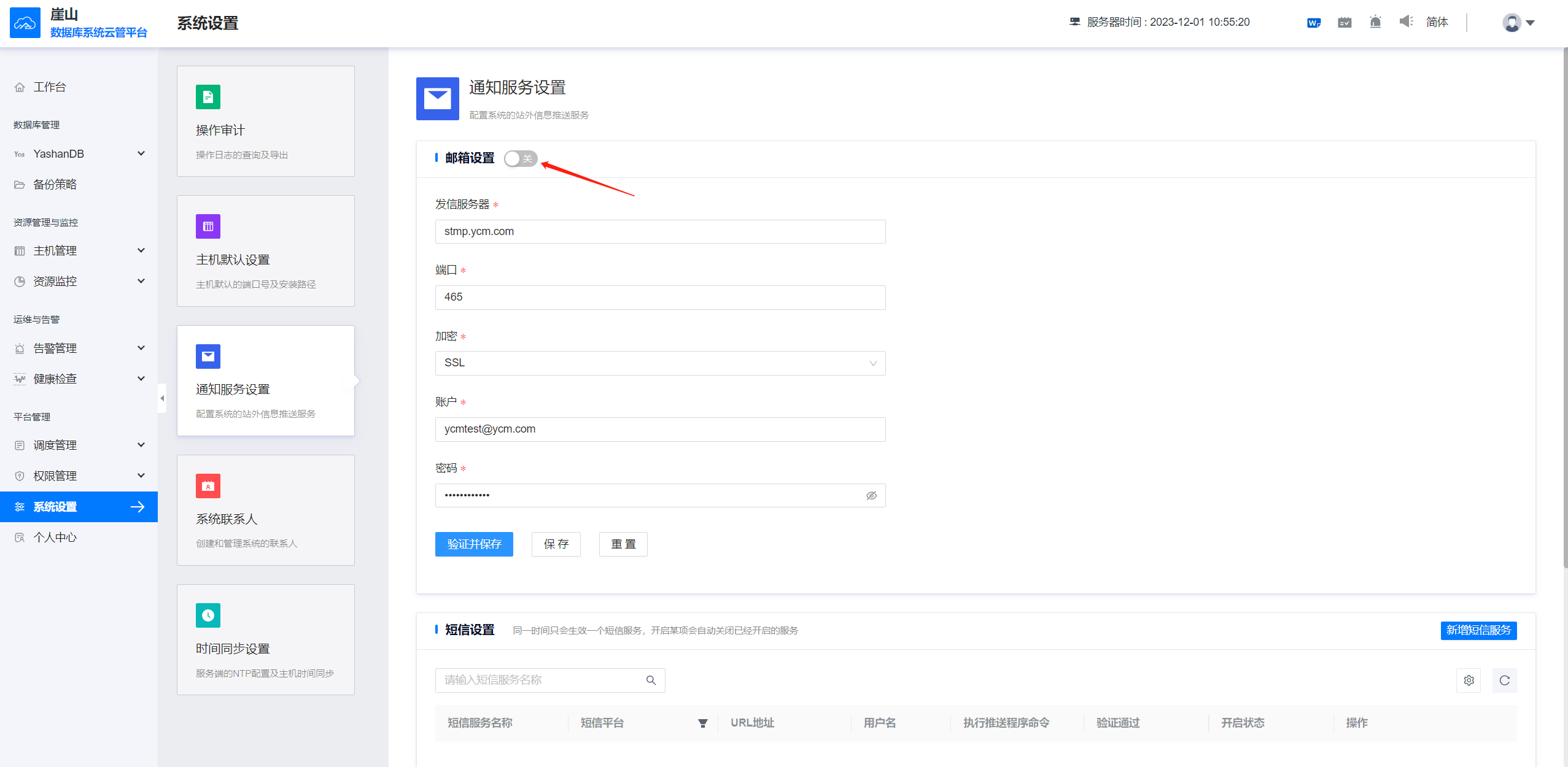This screenshot has width=1568, height=767.
Task: Click the speaker sound icon in header
Action: click(x=1406, y=22)
